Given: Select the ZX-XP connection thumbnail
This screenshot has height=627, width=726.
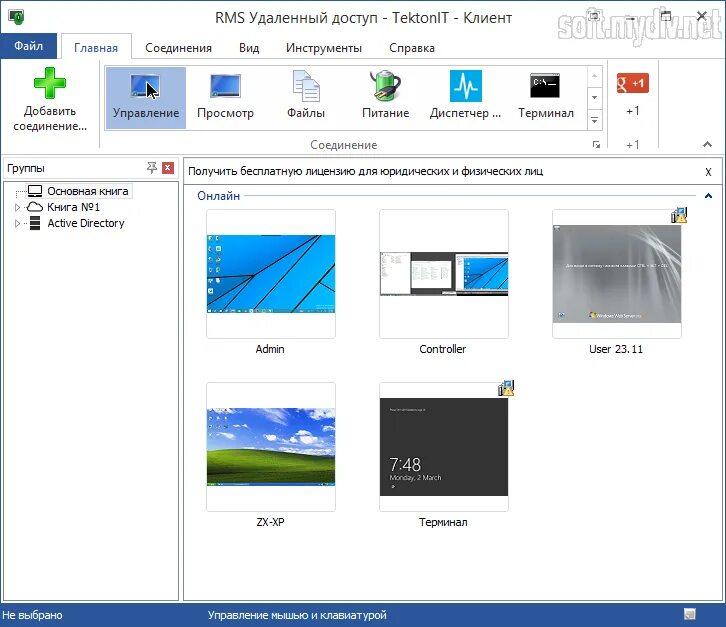Looking at the screenshot, I should pyautogui.click(x=271, y=447).
